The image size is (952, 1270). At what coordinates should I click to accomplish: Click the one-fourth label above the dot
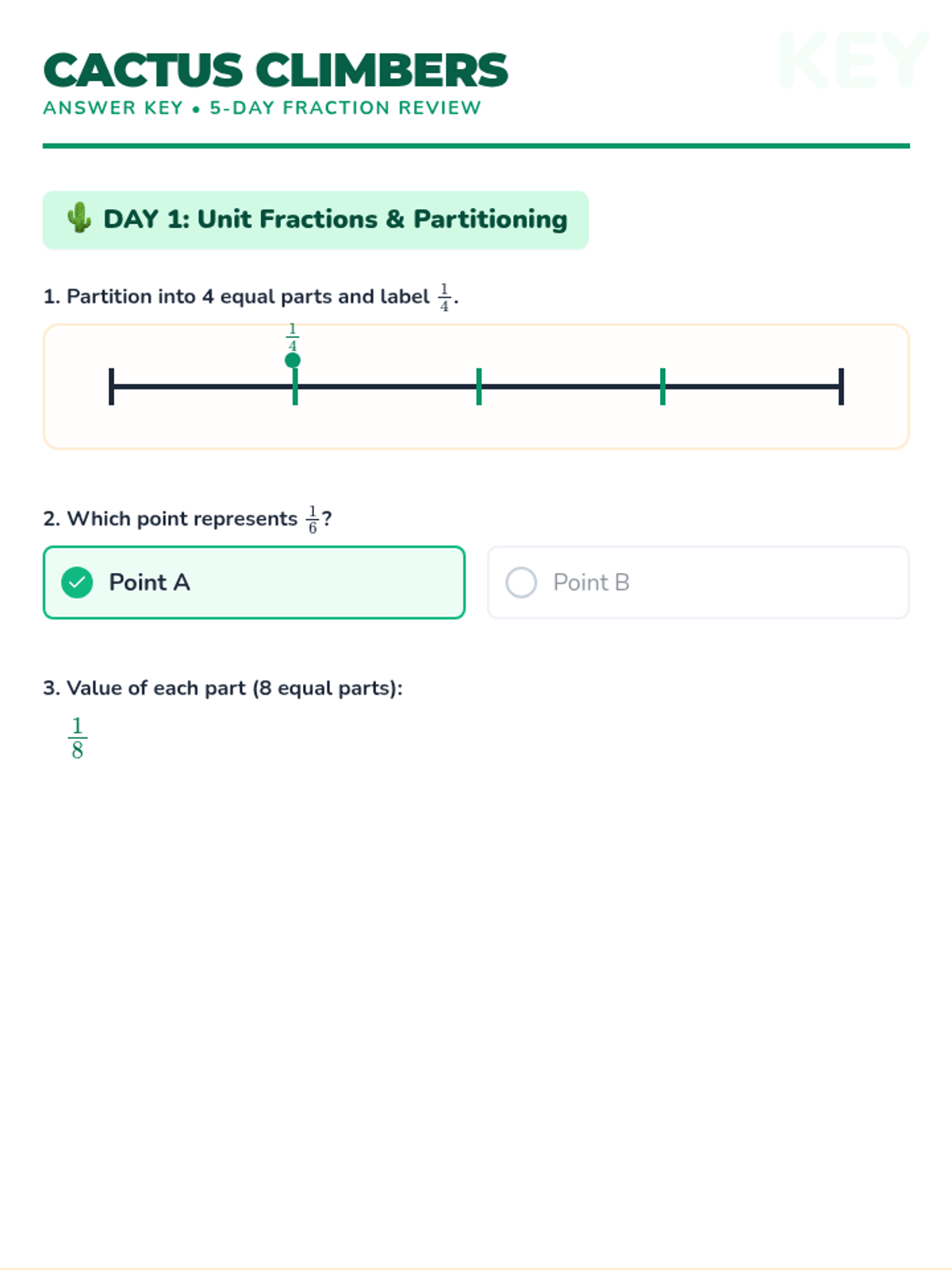click(293, 337)
